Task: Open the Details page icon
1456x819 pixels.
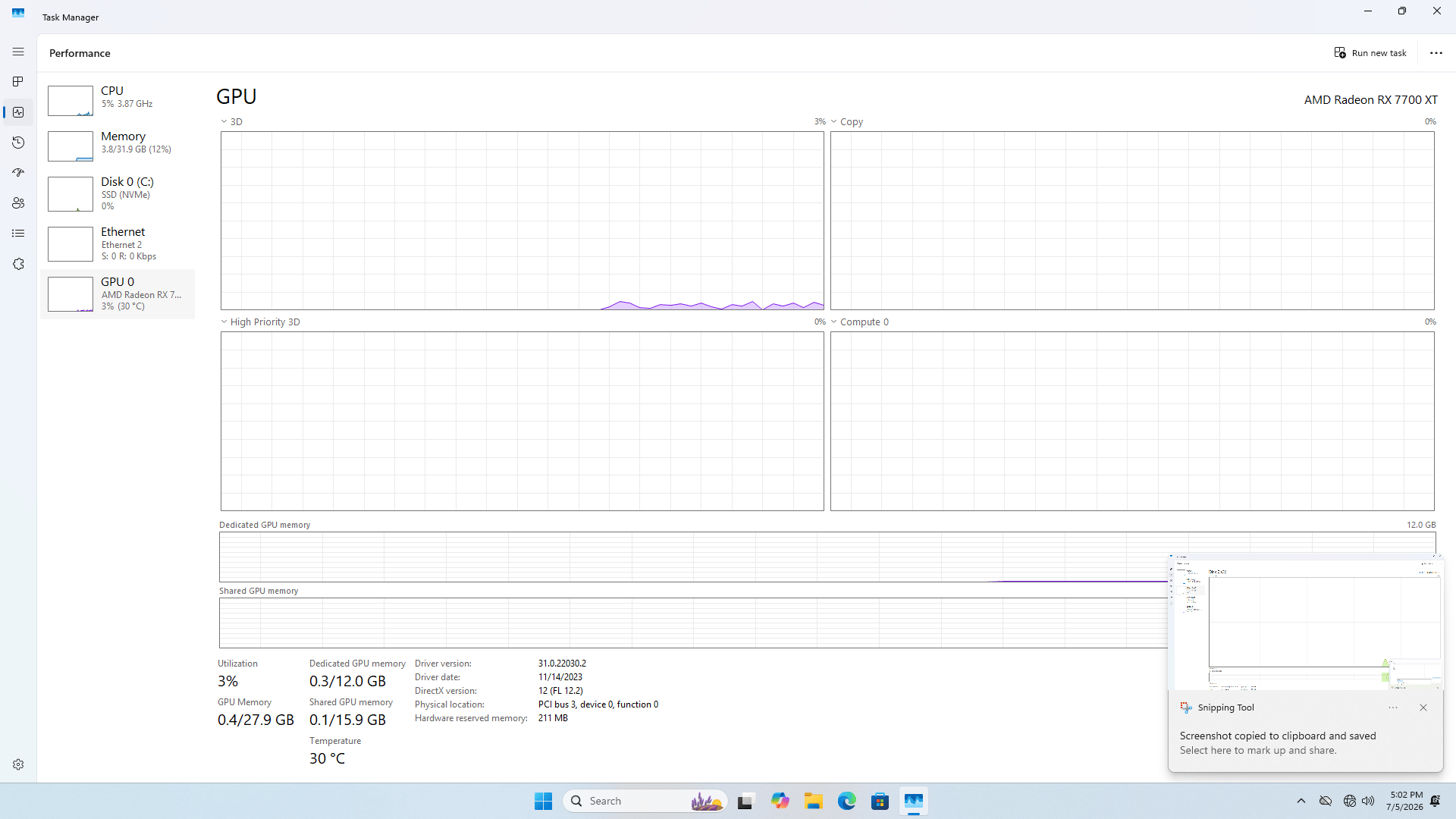Action: coord(18,234)
